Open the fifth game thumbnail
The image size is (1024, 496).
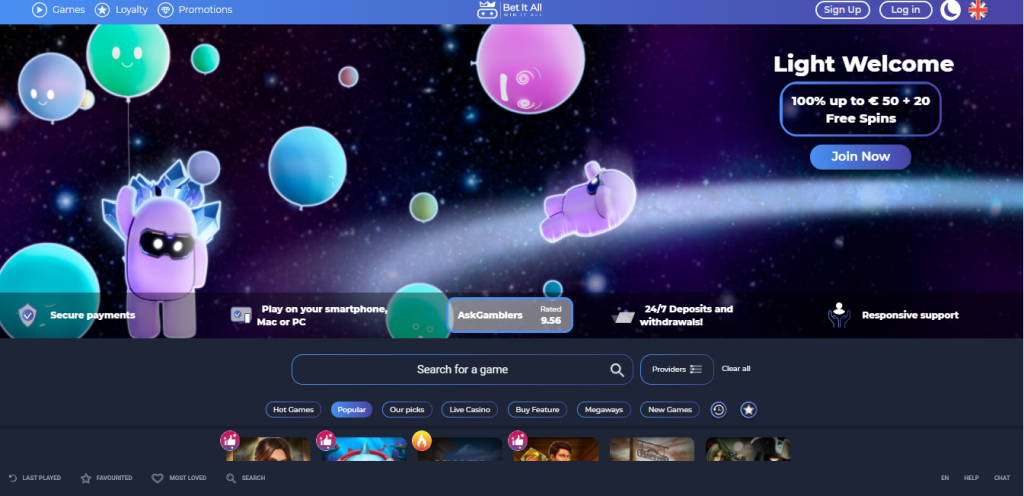point(652,449)
